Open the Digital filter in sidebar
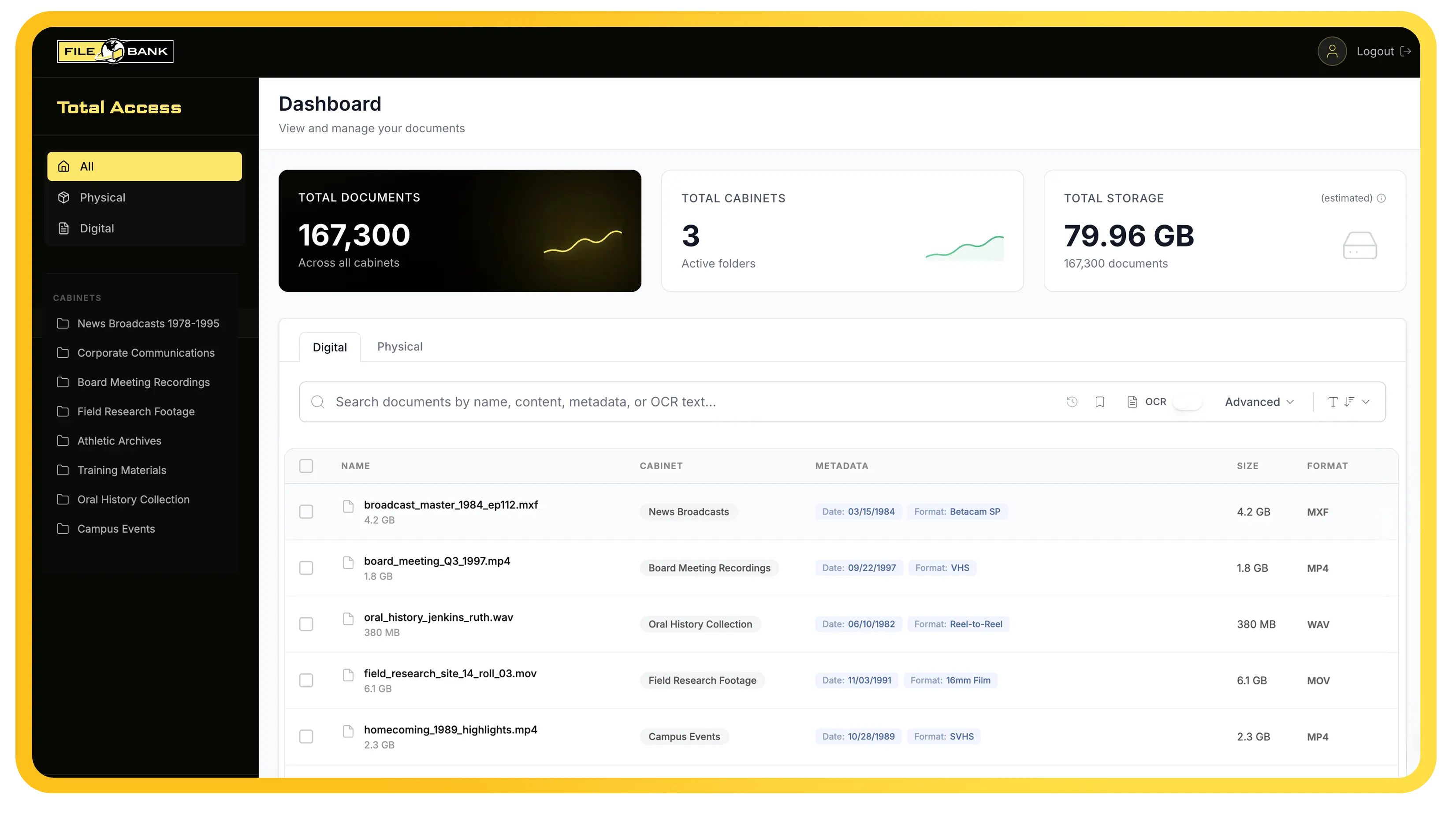This screenshot has height=814, width=1456. point(97,228)
